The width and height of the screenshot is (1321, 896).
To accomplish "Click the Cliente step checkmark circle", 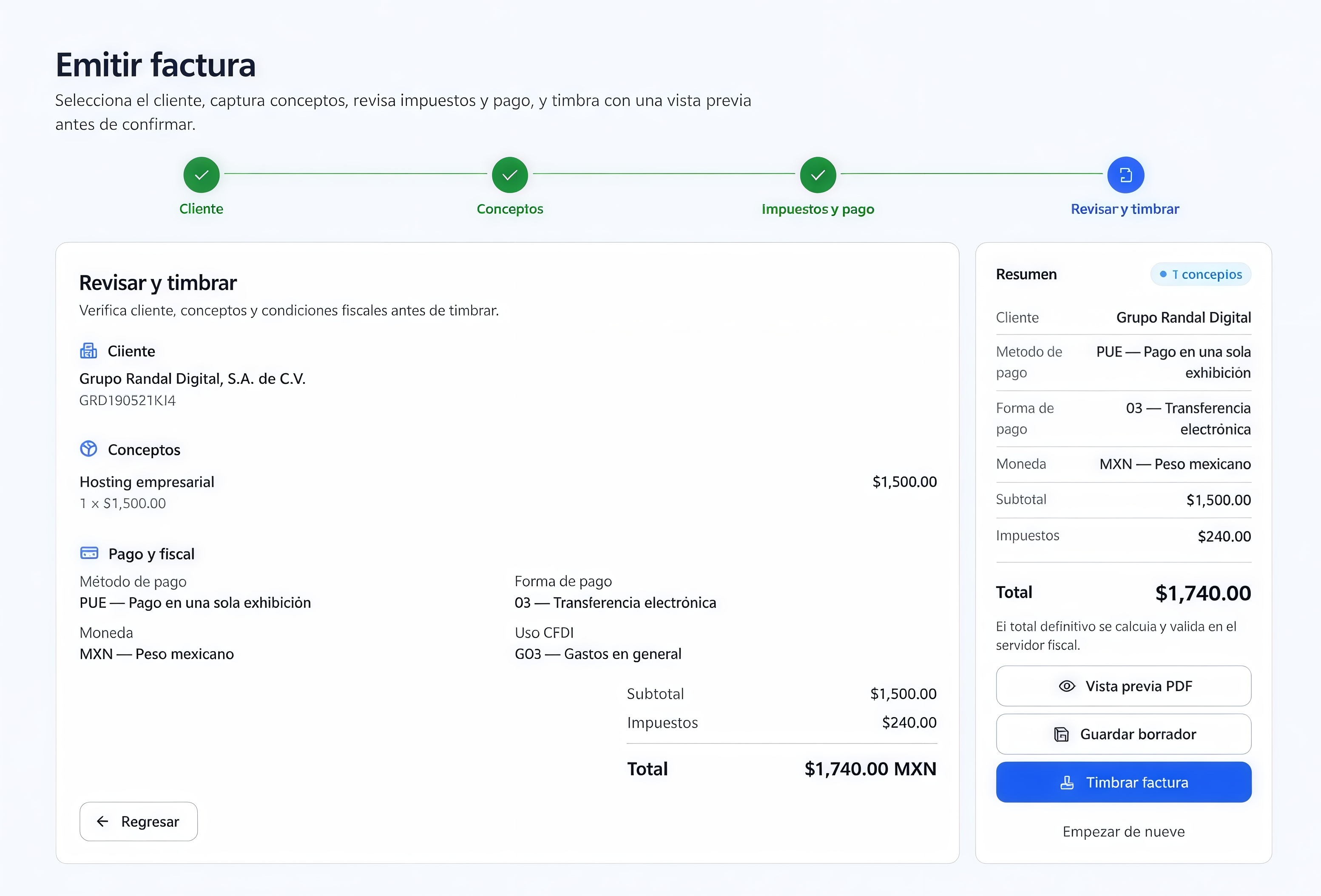I will point(201,174).
